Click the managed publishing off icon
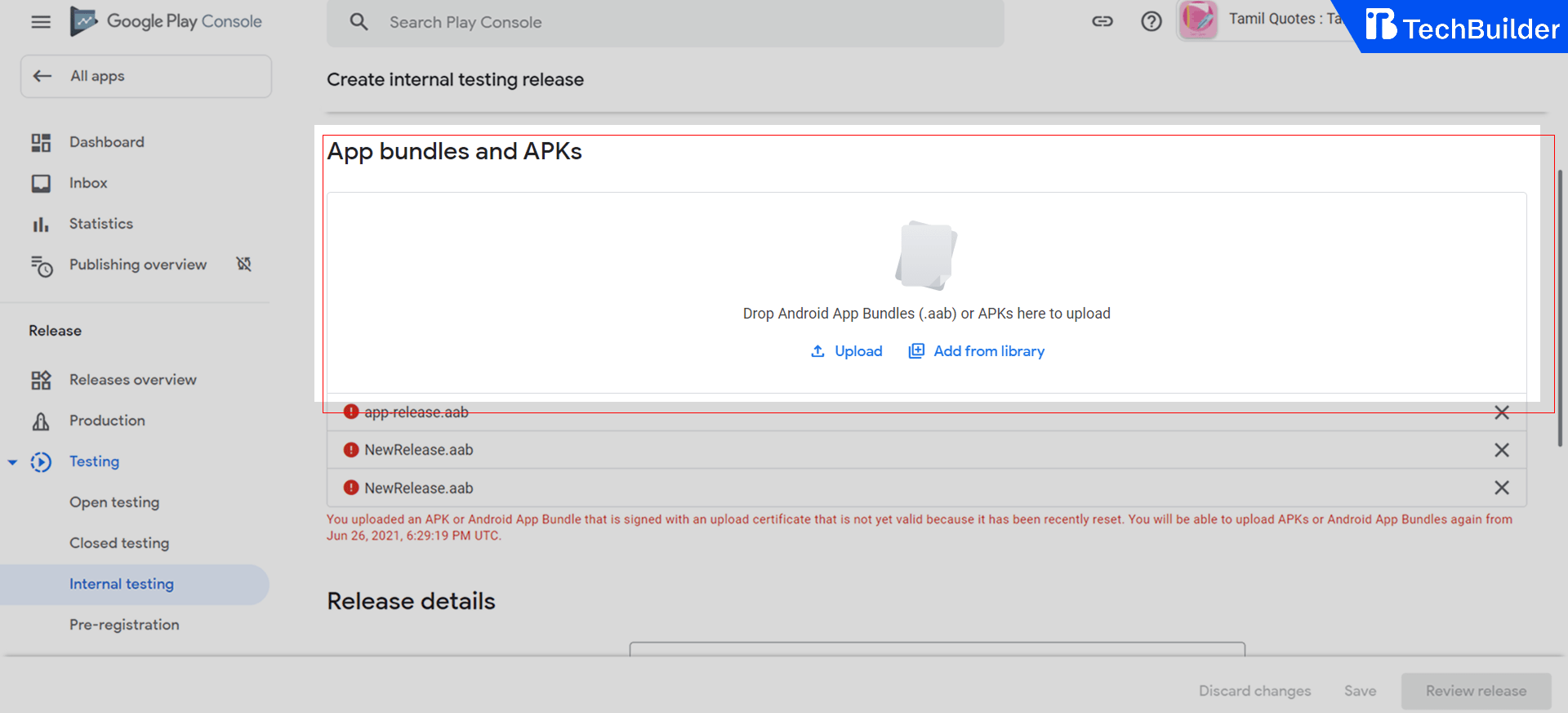The image size is (1568, 713). coord(243,264)
